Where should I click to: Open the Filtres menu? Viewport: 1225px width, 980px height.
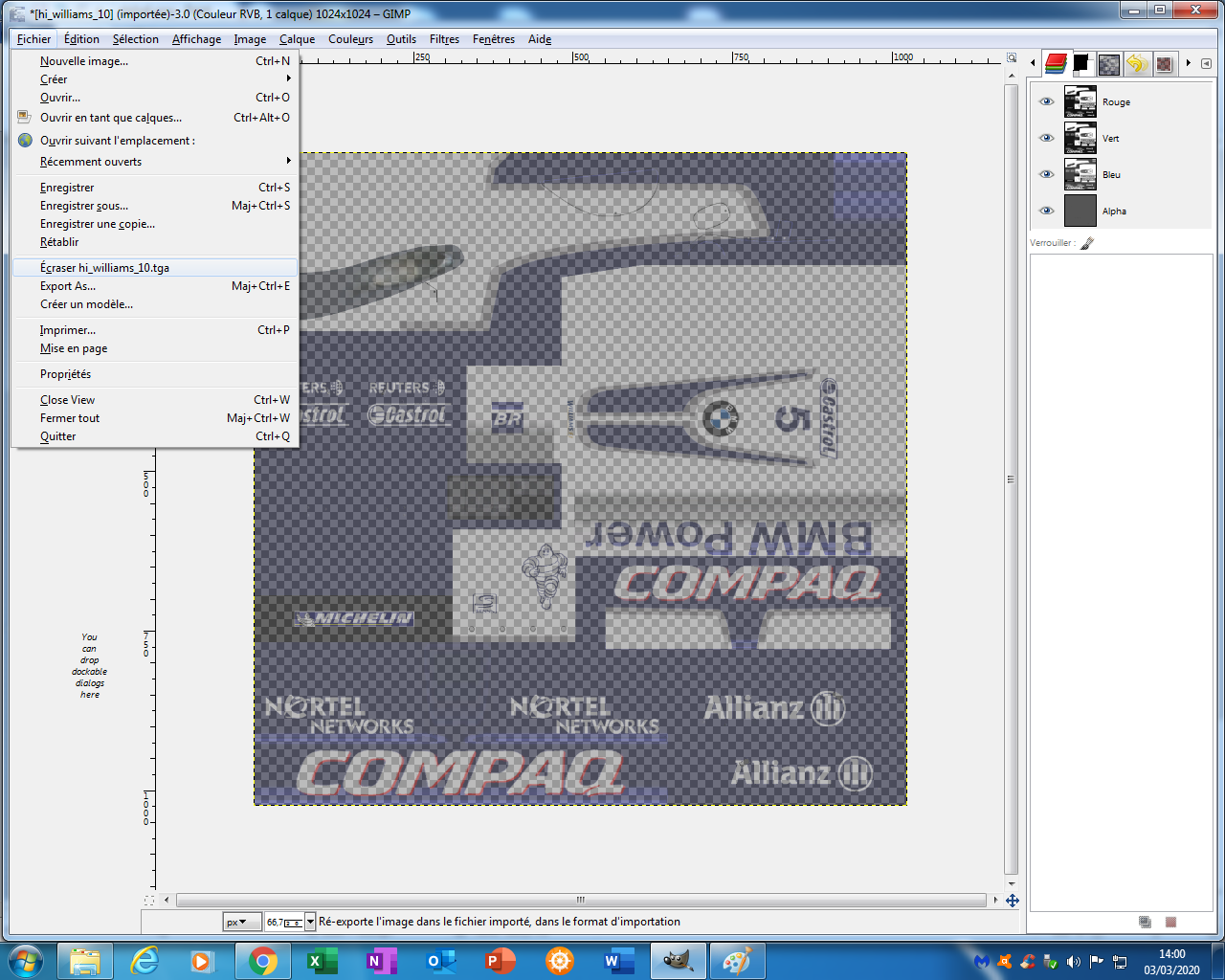coord(444,39)
